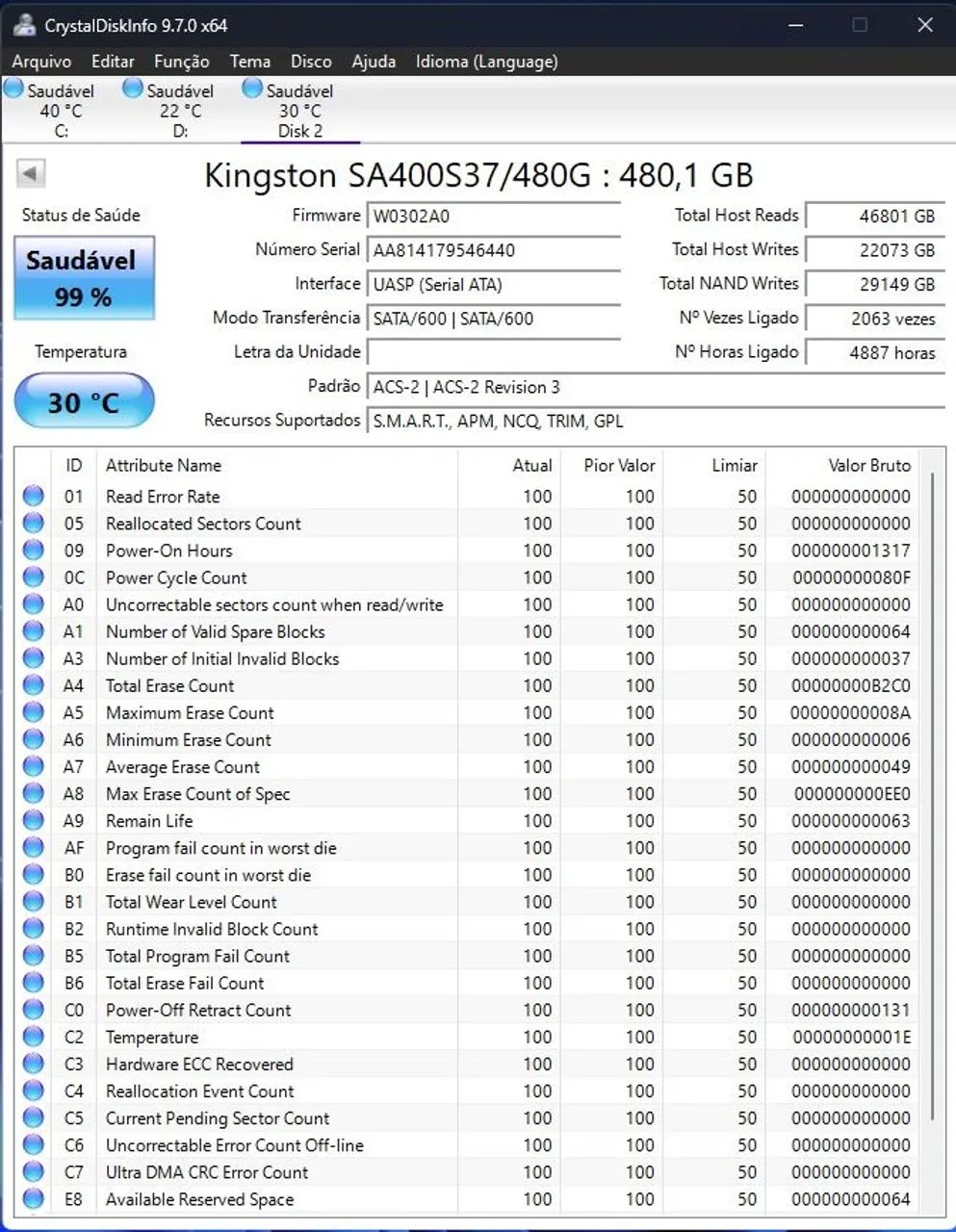Click status circle for Power Cycle Count
Viewport: 956px width, 1232px height.
[34, 577]
